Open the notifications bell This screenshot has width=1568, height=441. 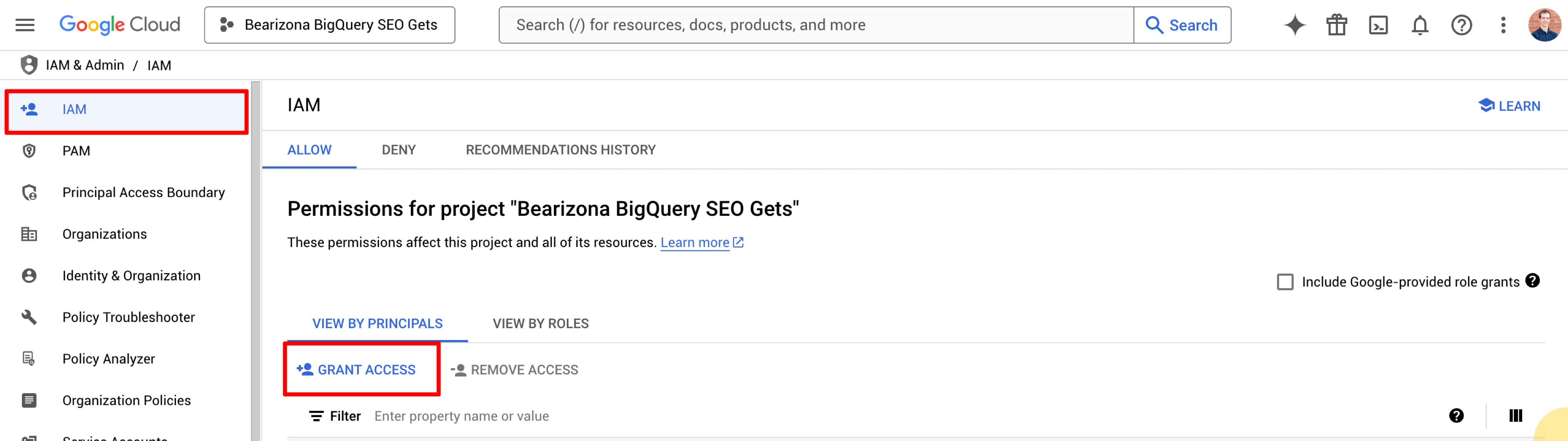coord(1419,25)
